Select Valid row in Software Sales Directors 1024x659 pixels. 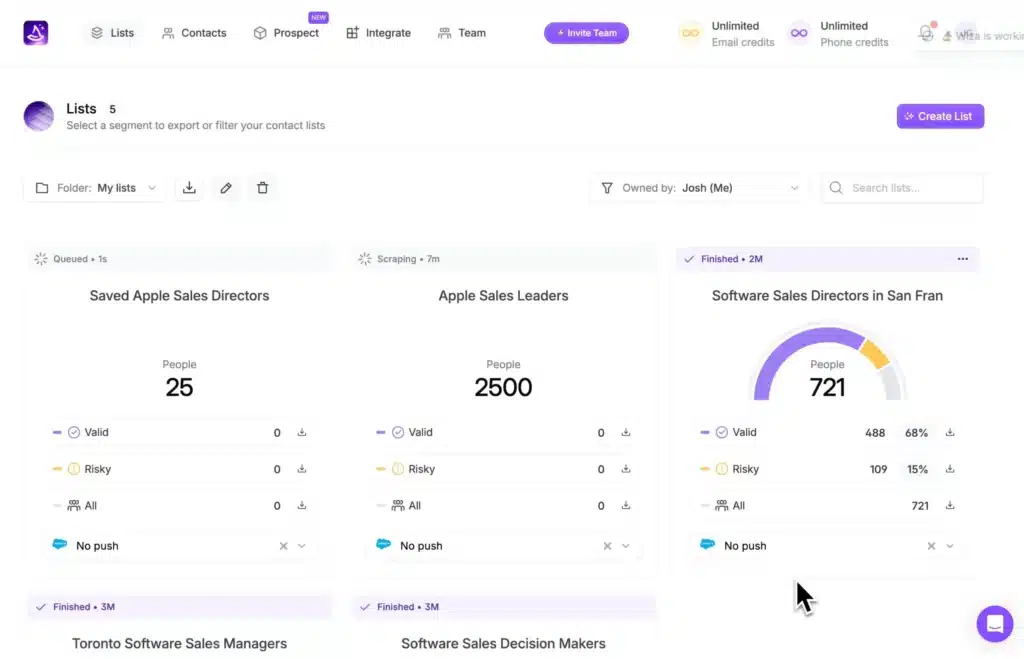pyautogui.click(x=827, y=432)
